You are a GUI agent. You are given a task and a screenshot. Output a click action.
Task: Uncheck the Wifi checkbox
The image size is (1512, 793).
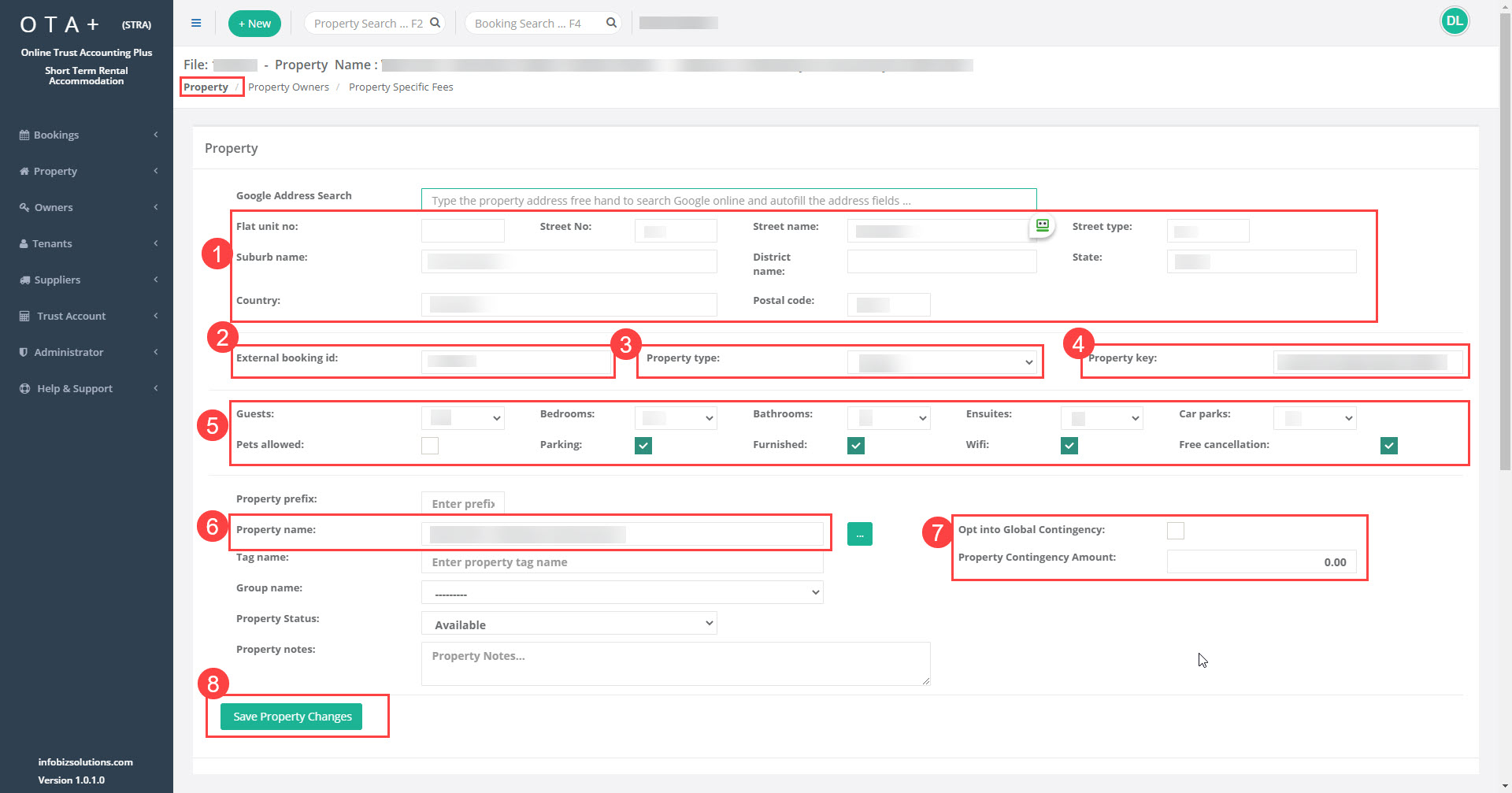tap(1069, 446)
